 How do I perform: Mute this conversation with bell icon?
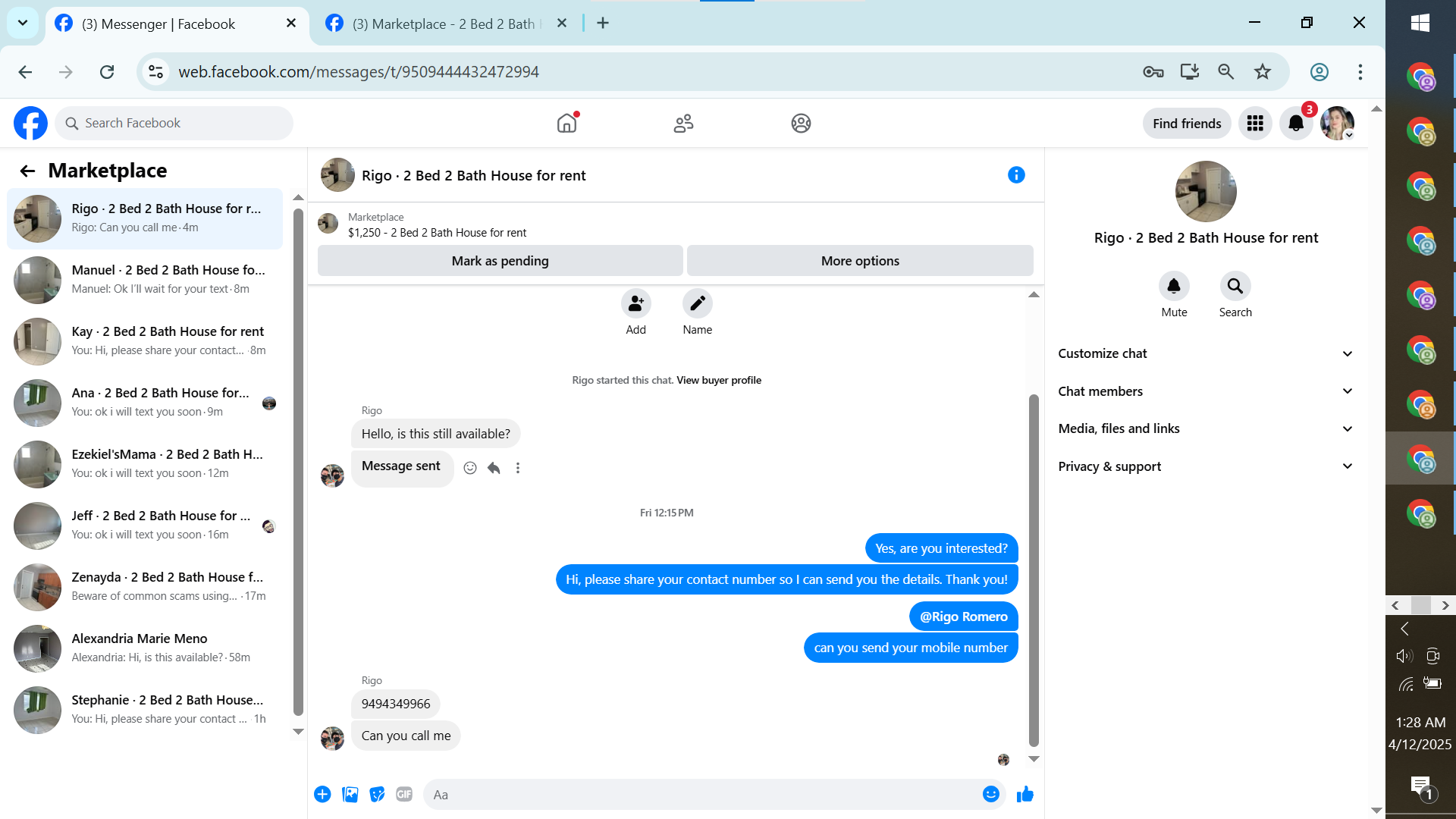tap(1174, 286)
